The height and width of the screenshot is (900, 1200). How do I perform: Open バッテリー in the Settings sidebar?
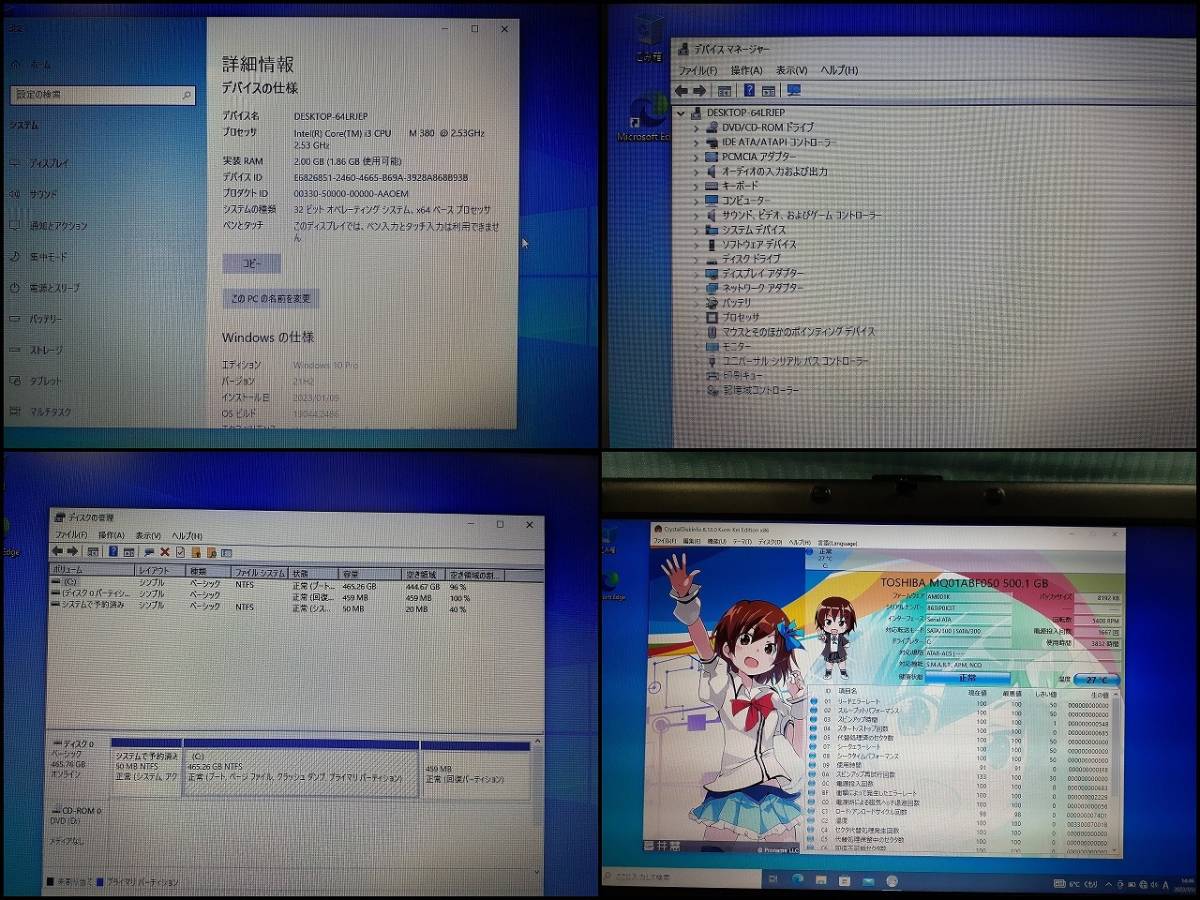37,319
